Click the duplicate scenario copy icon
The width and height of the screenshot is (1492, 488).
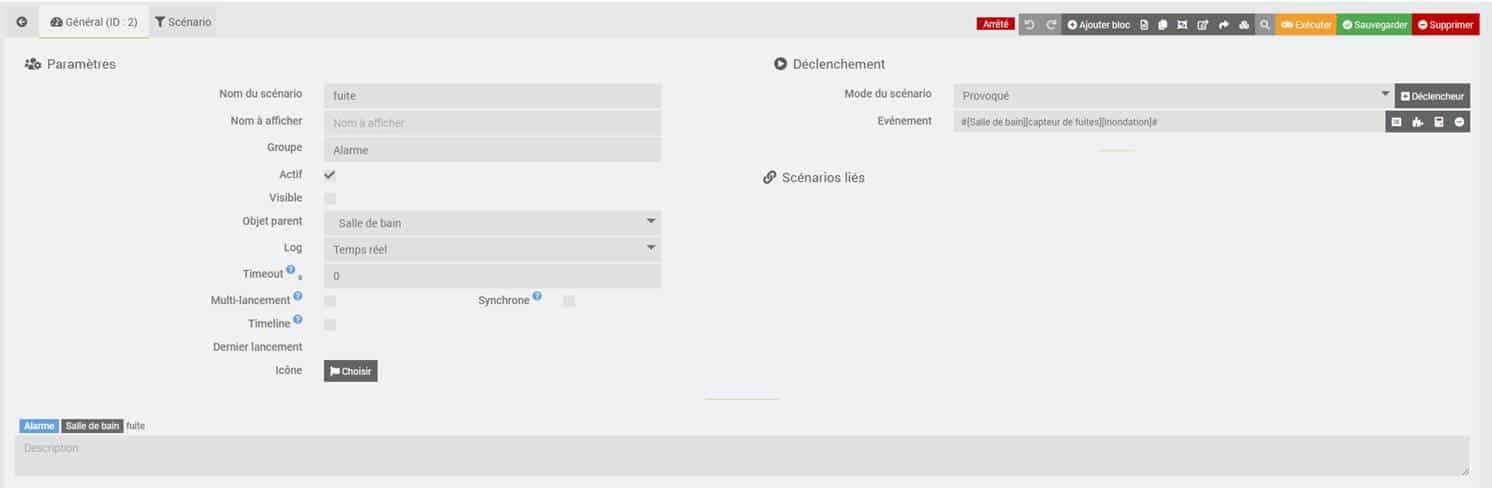pyautogui.click(x=1163, y=24)
